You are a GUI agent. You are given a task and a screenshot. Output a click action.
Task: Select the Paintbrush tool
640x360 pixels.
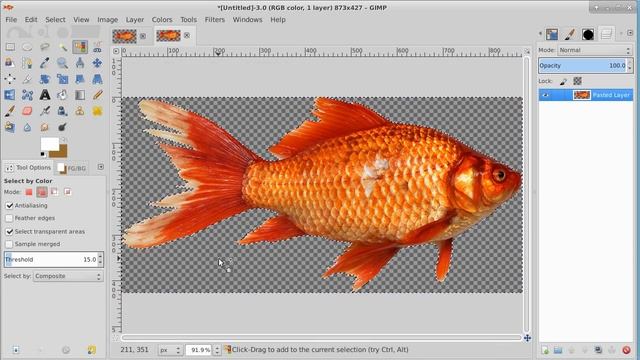(x=10, y=111)
